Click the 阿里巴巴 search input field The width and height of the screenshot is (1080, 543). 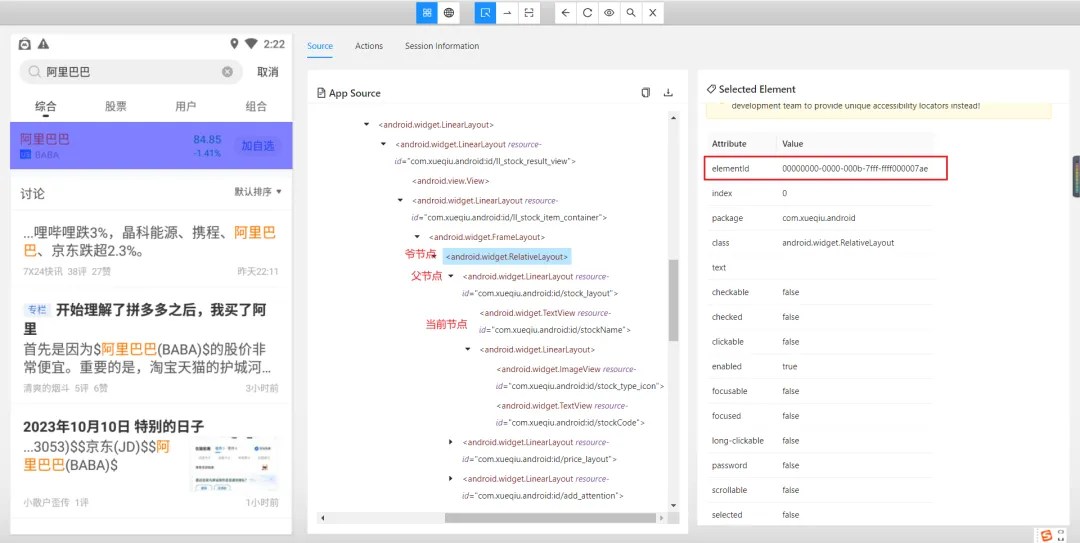tap(131, 72)
